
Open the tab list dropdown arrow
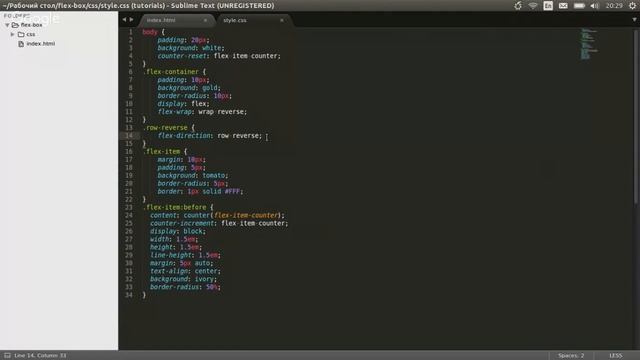(634, 20)
